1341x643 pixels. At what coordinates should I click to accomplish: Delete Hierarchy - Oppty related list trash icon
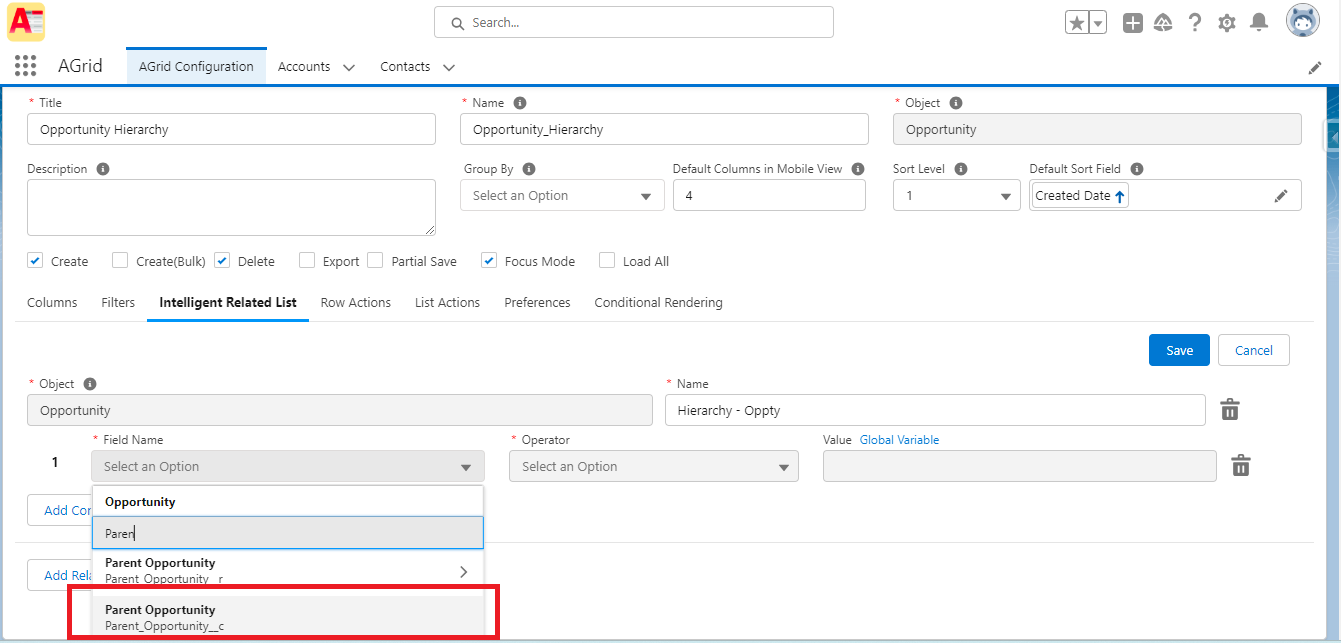(x=1231, y=410)
